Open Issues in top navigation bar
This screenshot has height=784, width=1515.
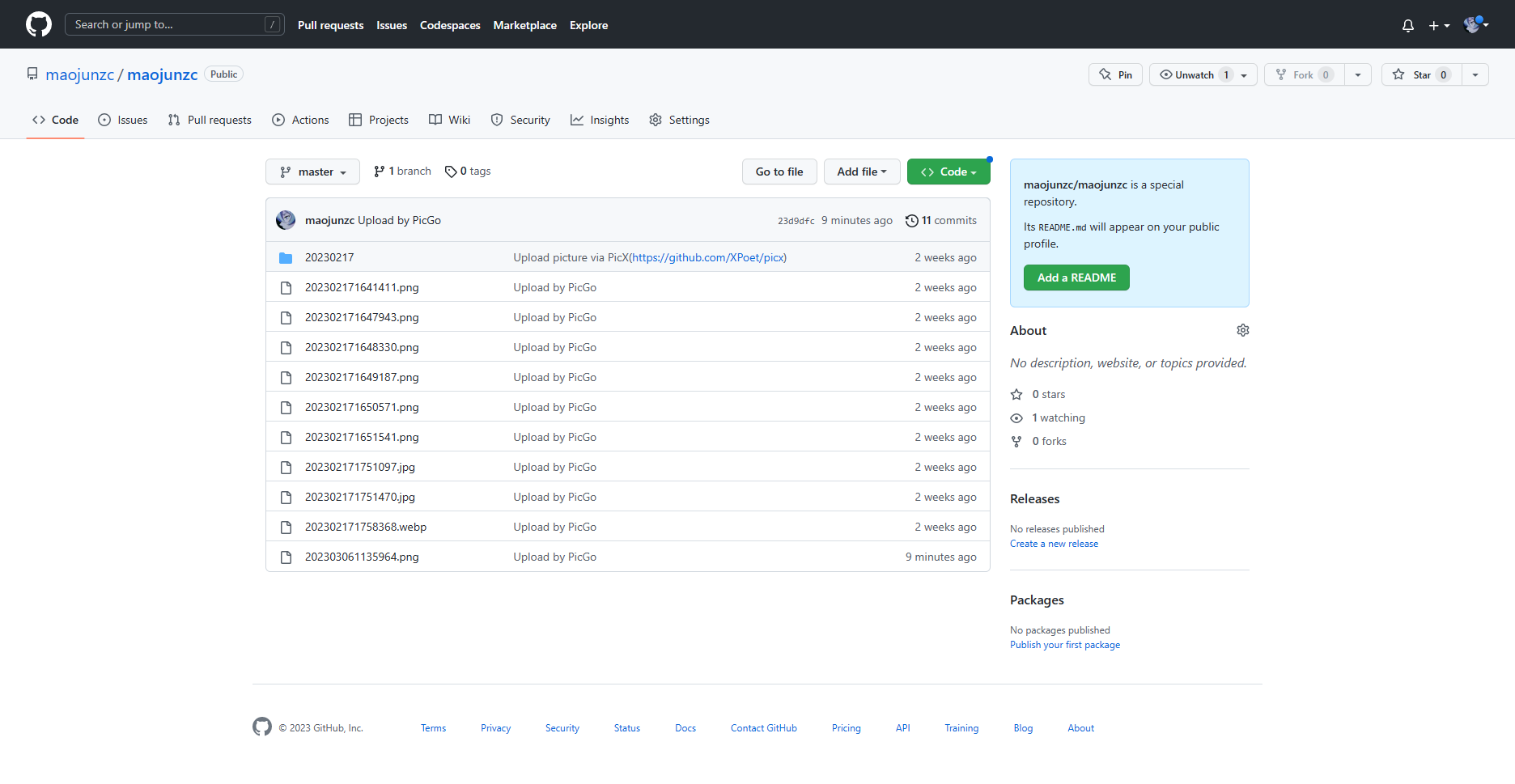click(x=392, y=25)
